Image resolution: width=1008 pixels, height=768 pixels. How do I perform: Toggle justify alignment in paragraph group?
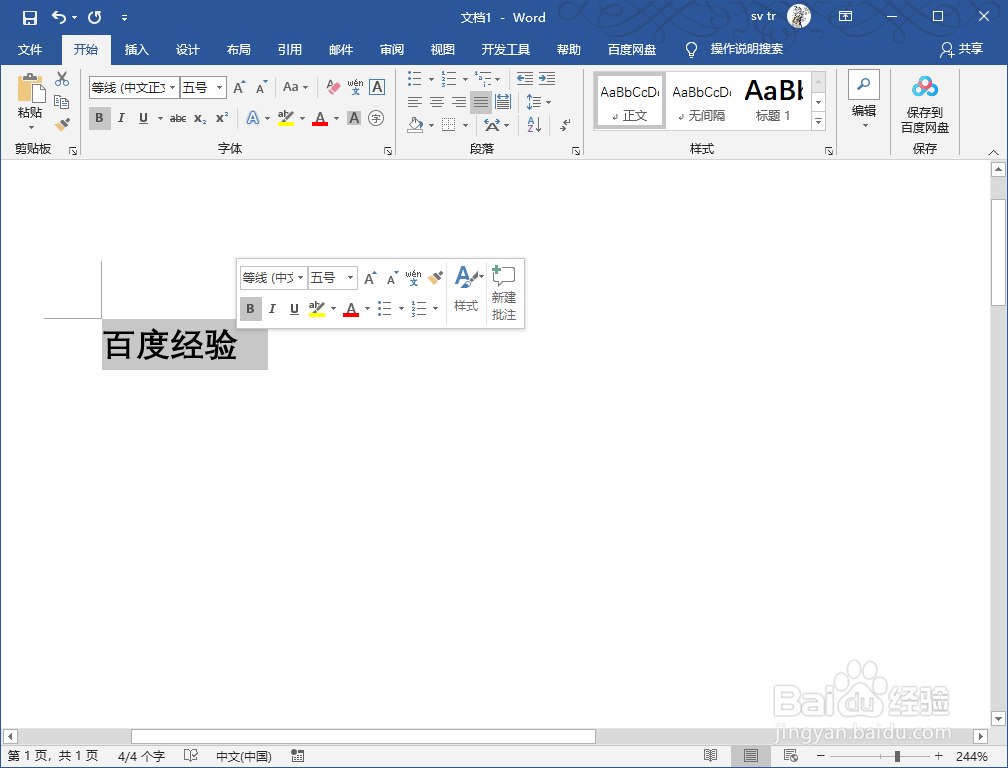point(481,102)
